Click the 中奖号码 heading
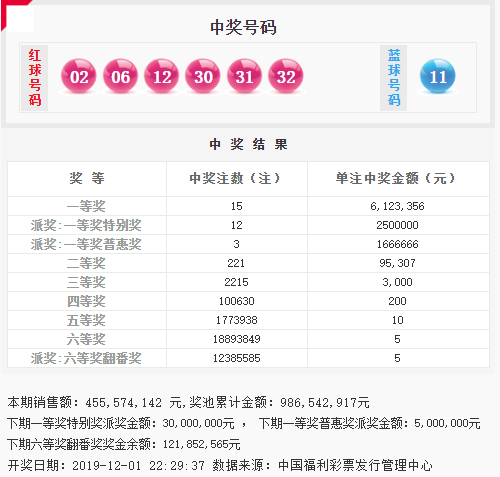Screen dimensions: 500x477 (243, 27)
